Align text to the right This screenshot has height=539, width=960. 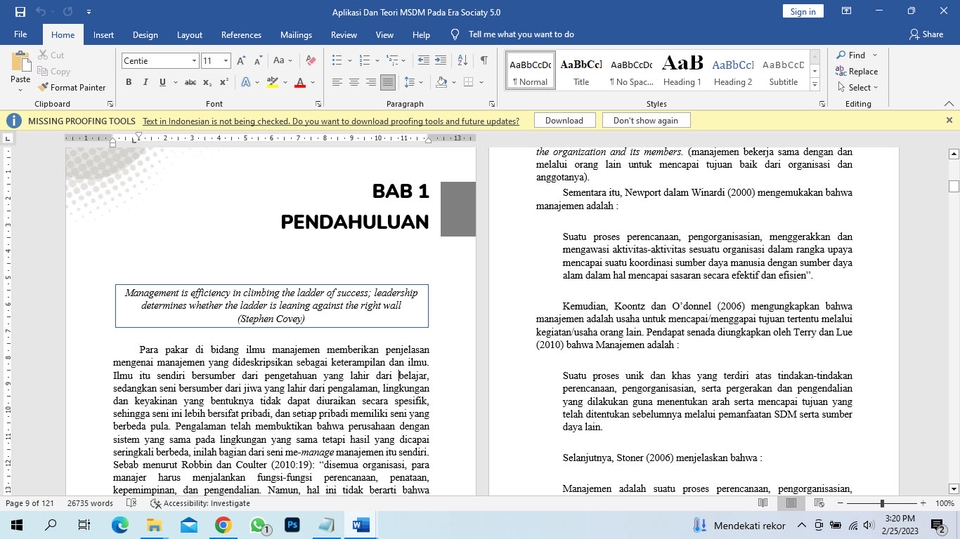(370, 82)
